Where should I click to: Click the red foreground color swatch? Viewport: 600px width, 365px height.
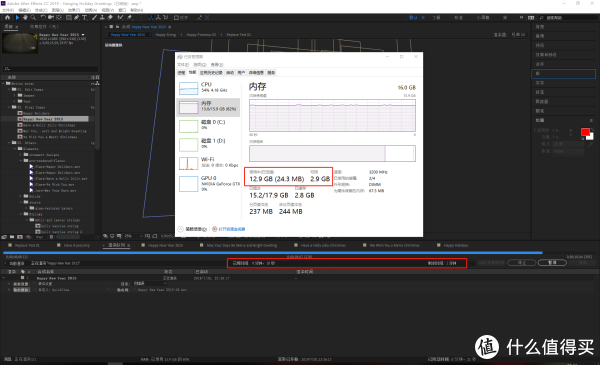[585, 132]
